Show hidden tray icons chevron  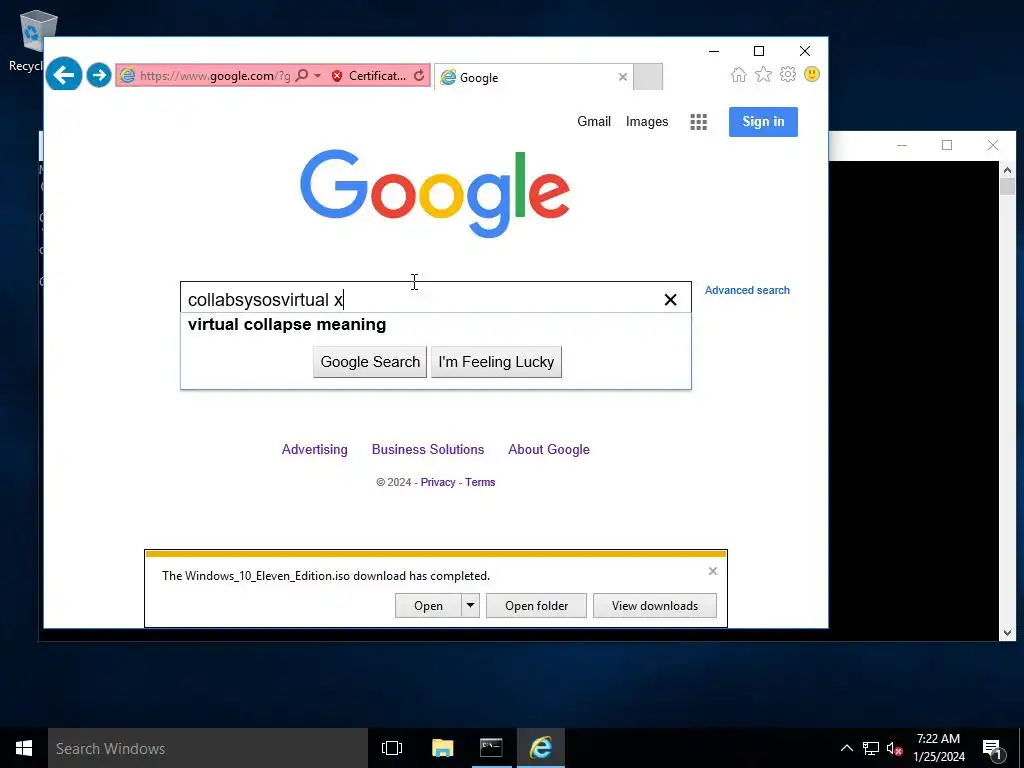click(846, 748)
